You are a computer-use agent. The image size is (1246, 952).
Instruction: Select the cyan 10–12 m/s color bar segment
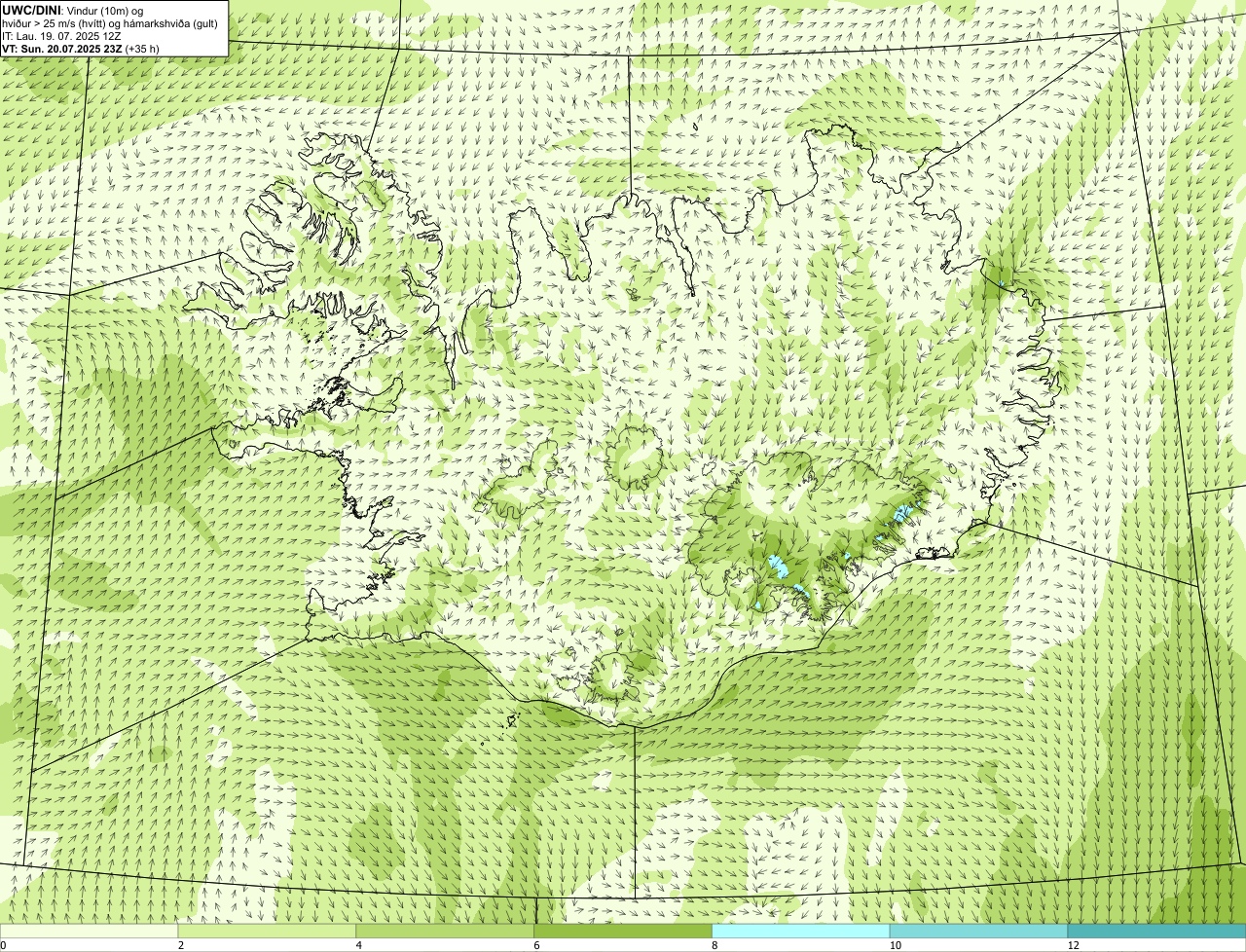(x=978, y=932)
